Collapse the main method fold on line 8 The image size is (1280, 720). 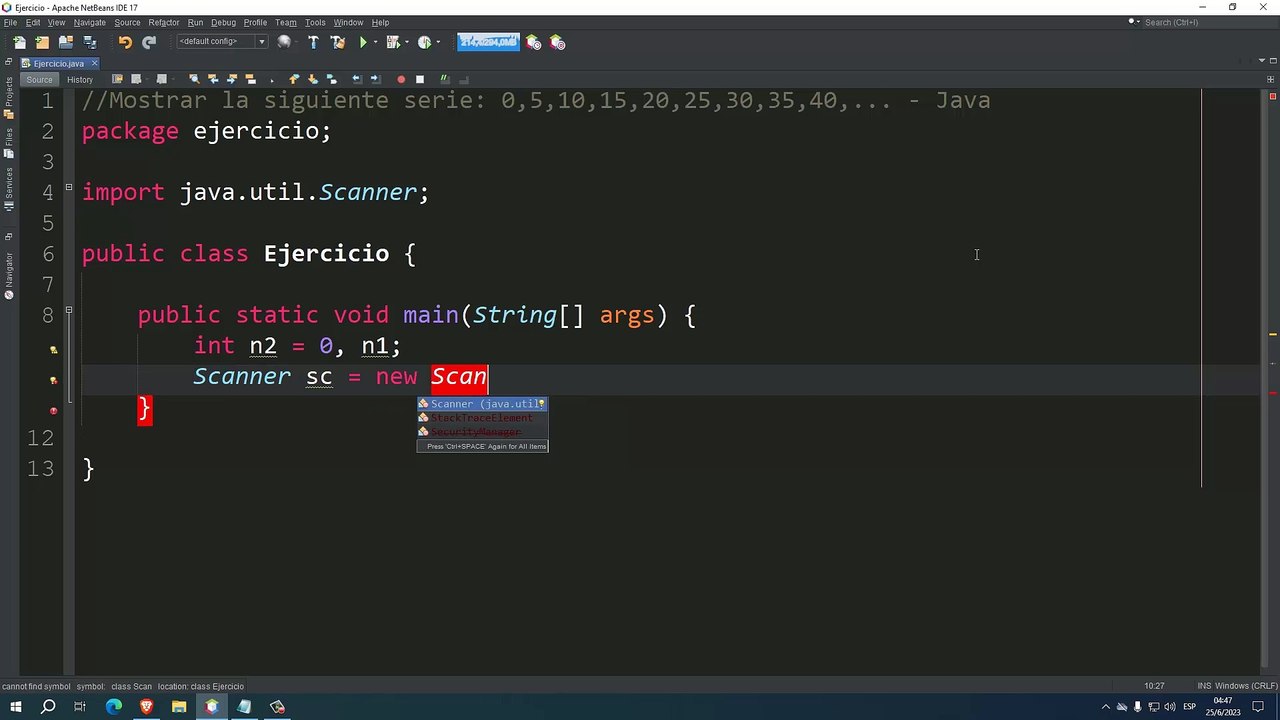pyautogui.click(x=69, y=310)
